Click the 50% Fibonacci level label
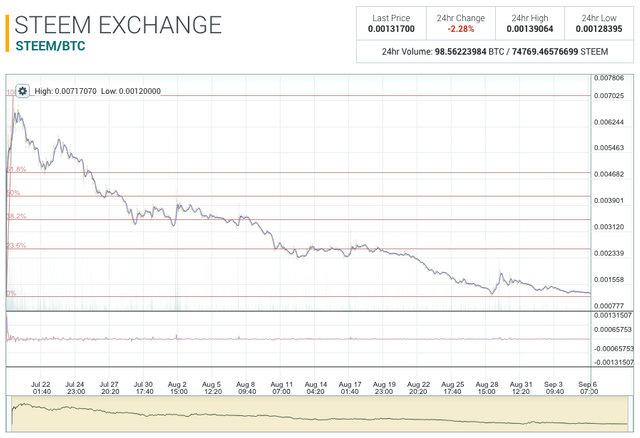Image resolution: width=640 pixels, height=438 pixels. point(13,193)
